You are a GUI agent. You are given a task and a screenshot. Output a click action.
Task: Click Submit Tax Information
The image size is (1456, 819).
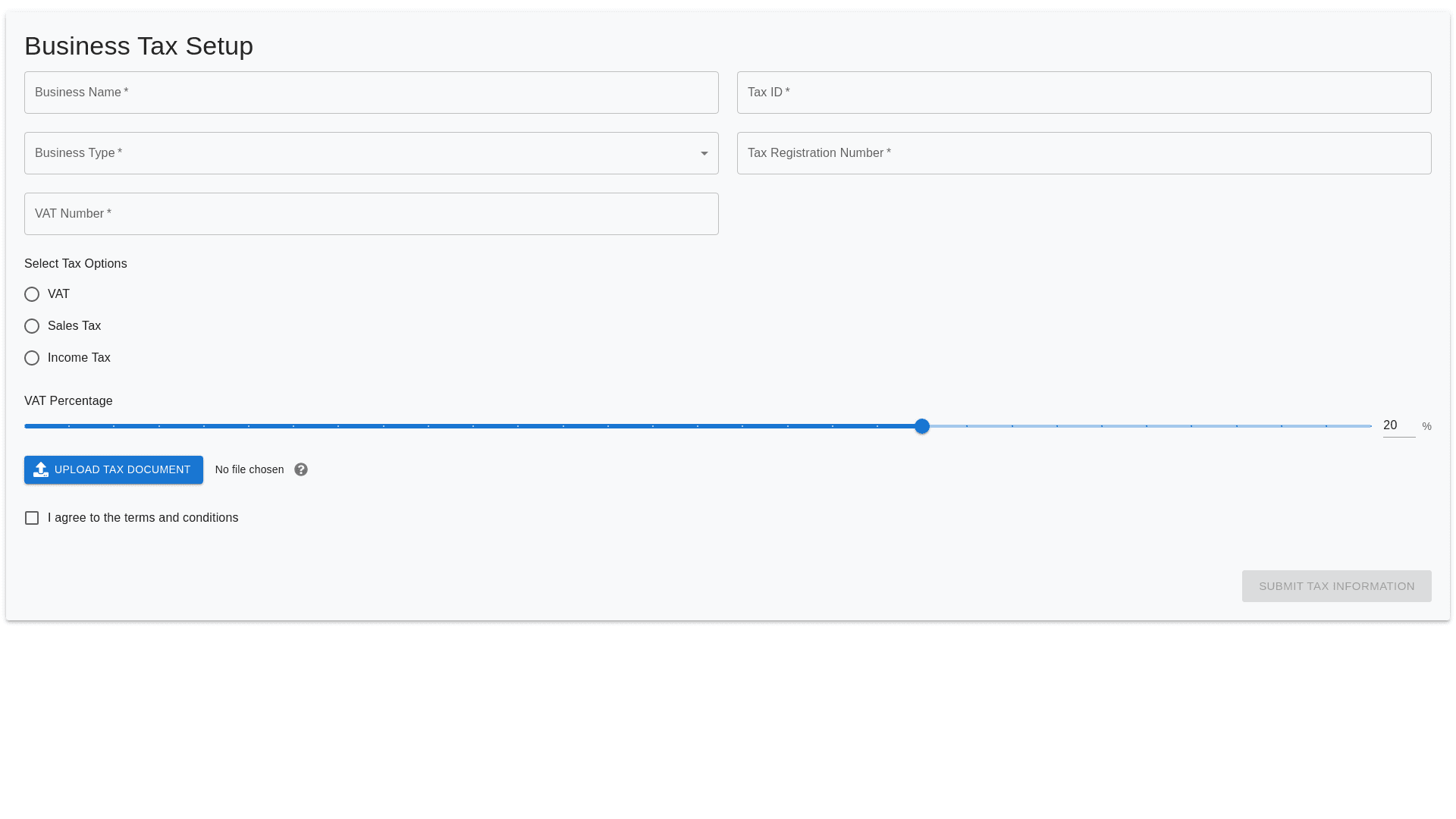pyautogui.click(x=1336, y=586)
